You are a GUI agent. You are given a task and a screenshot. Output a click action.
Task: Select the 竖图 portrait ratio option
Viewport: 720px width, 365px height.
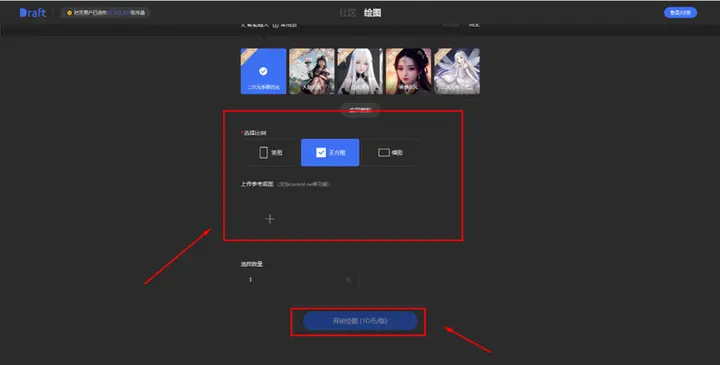pos(270,152)
